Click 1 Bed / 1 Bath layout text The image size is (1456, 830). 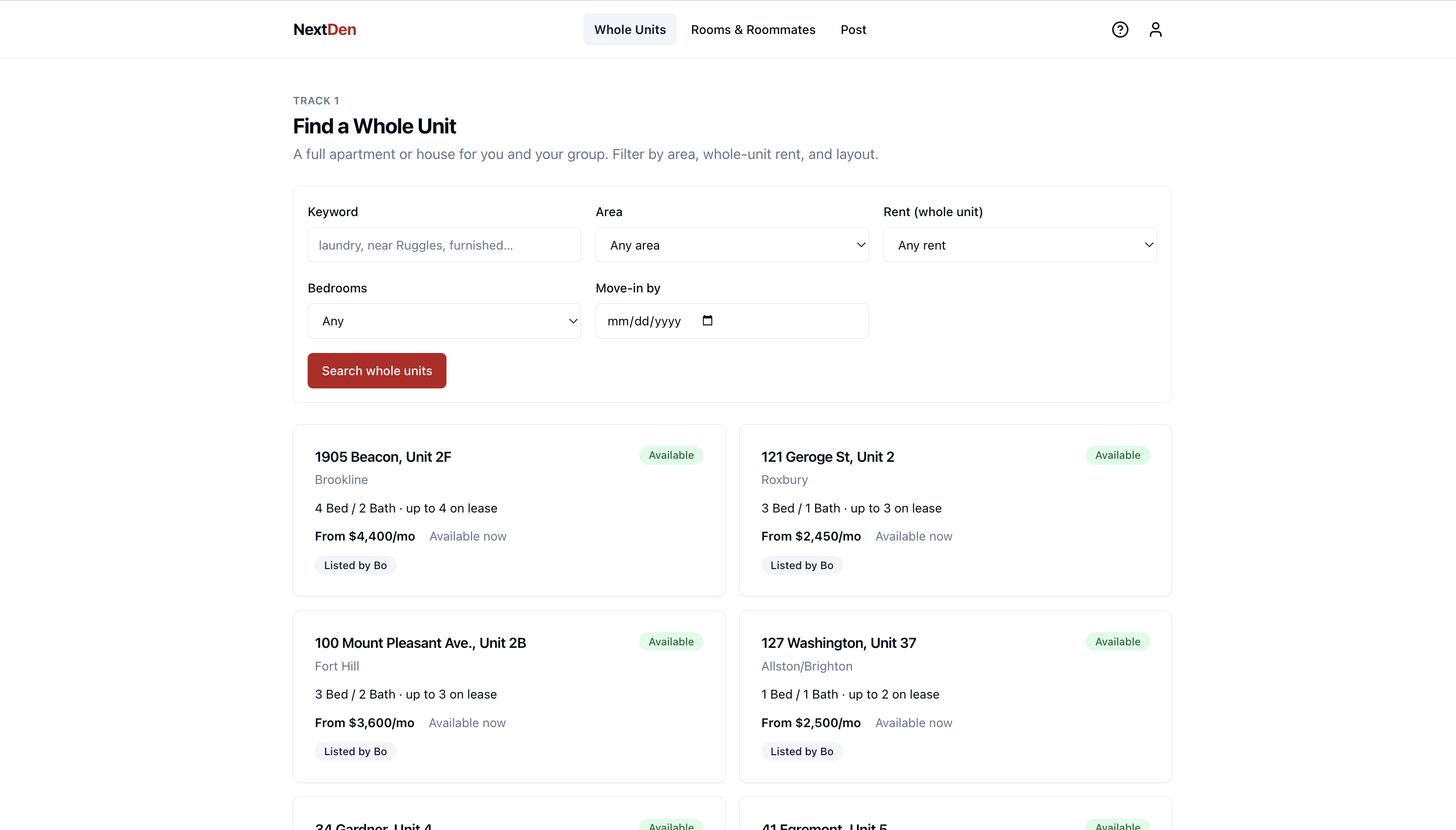(799, 694)
